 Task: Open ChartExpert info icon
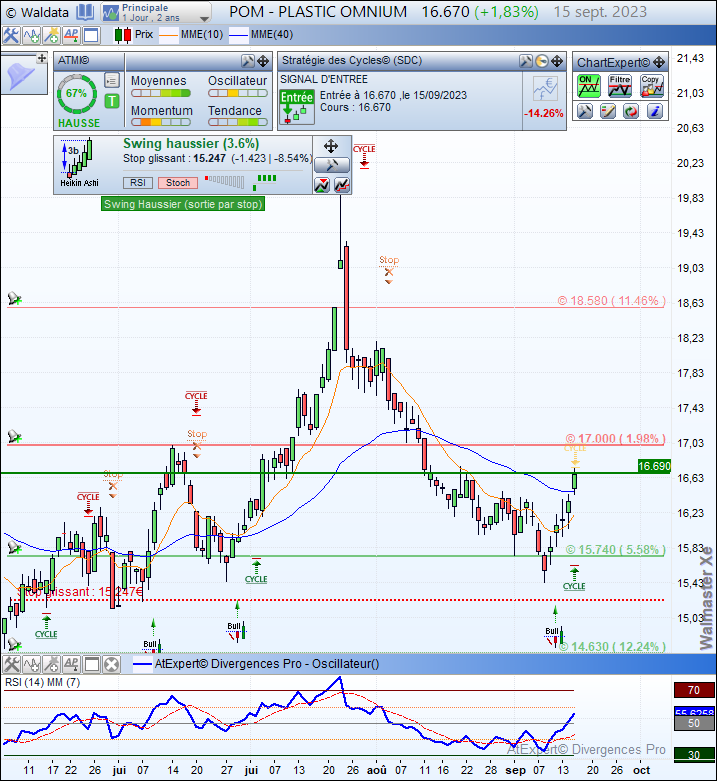point(655,111)
